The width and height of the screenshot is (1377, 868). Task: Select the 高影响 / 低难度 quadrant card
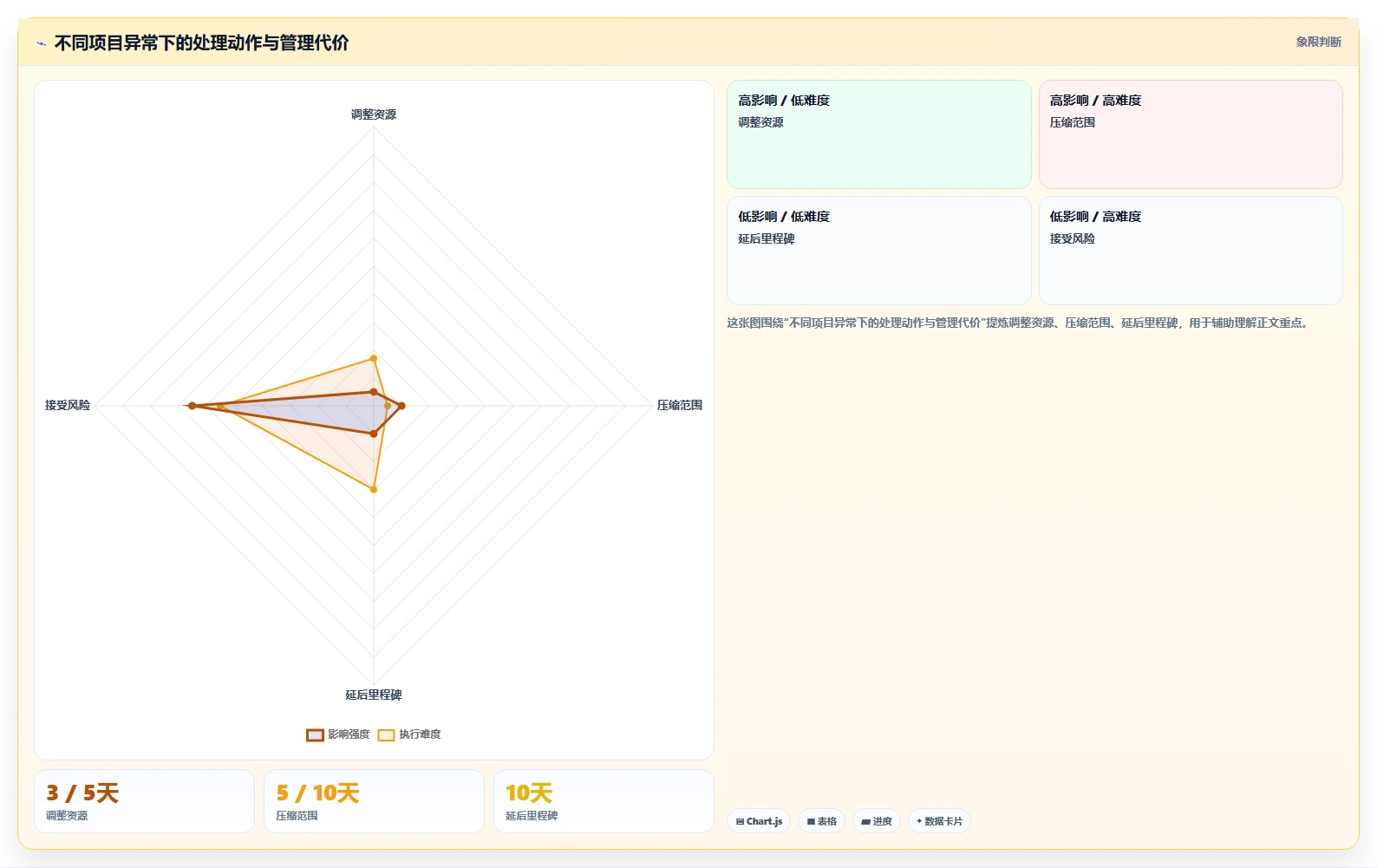pos(879,134)
